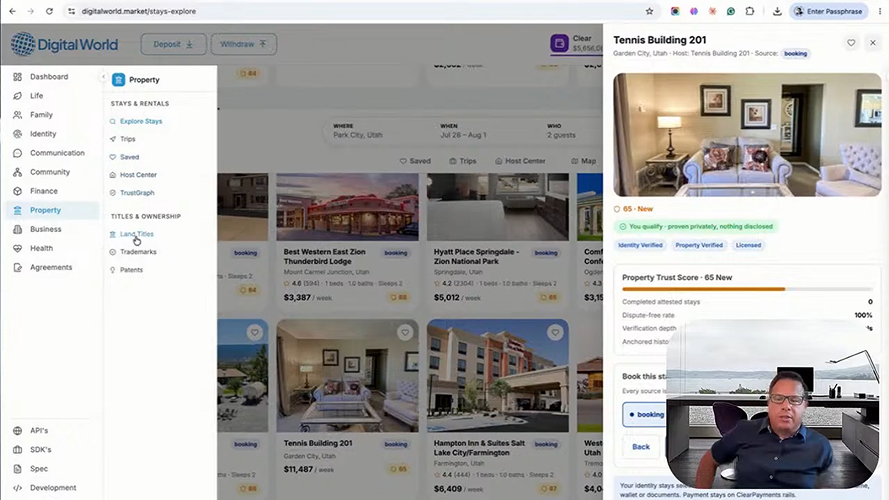Image resolution: width=889 pixels, height=500 pixels.
Task: Reload the browser page
Action: coord(49,11)
